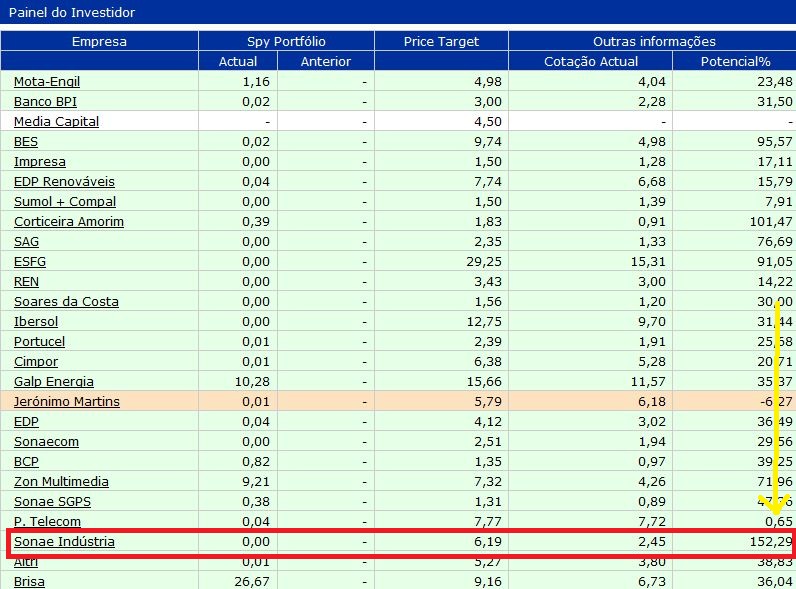Click the Potencial% sub-header
Viewport: 796px width, 589px height.
(x=736, y=61)
